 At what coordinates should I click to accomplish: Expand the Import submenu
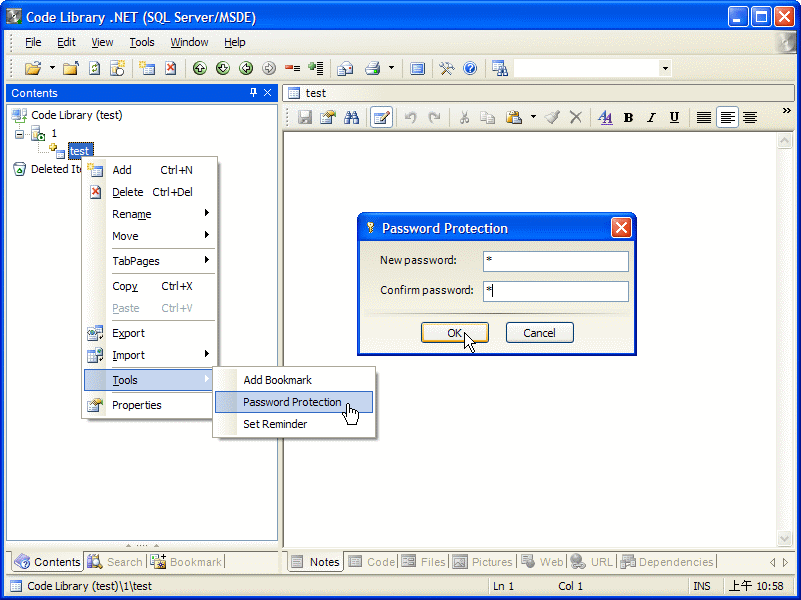coord(149,355)
